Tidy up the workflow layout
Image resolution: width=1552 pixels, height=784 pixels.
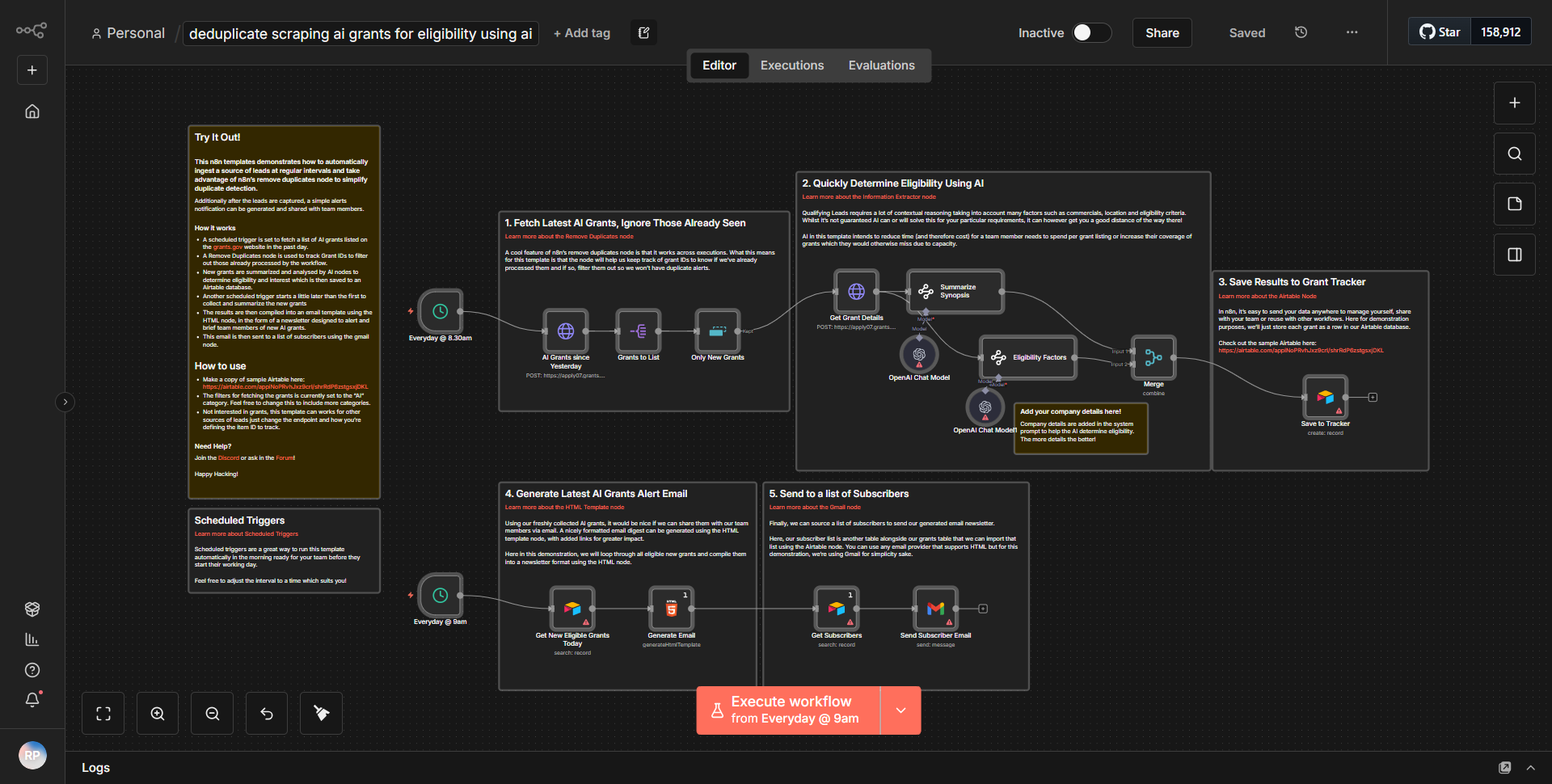point(320,713)
